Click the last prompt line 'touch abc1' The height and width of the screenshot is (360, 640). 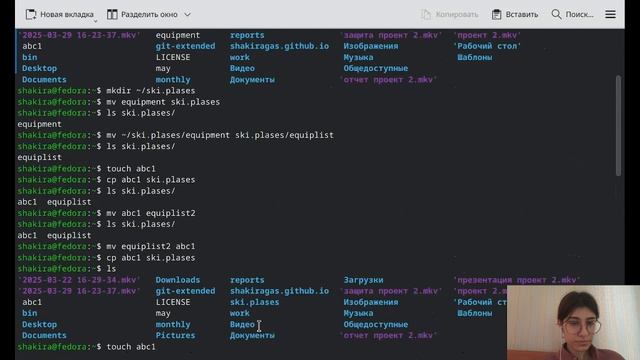coord(131,347)
